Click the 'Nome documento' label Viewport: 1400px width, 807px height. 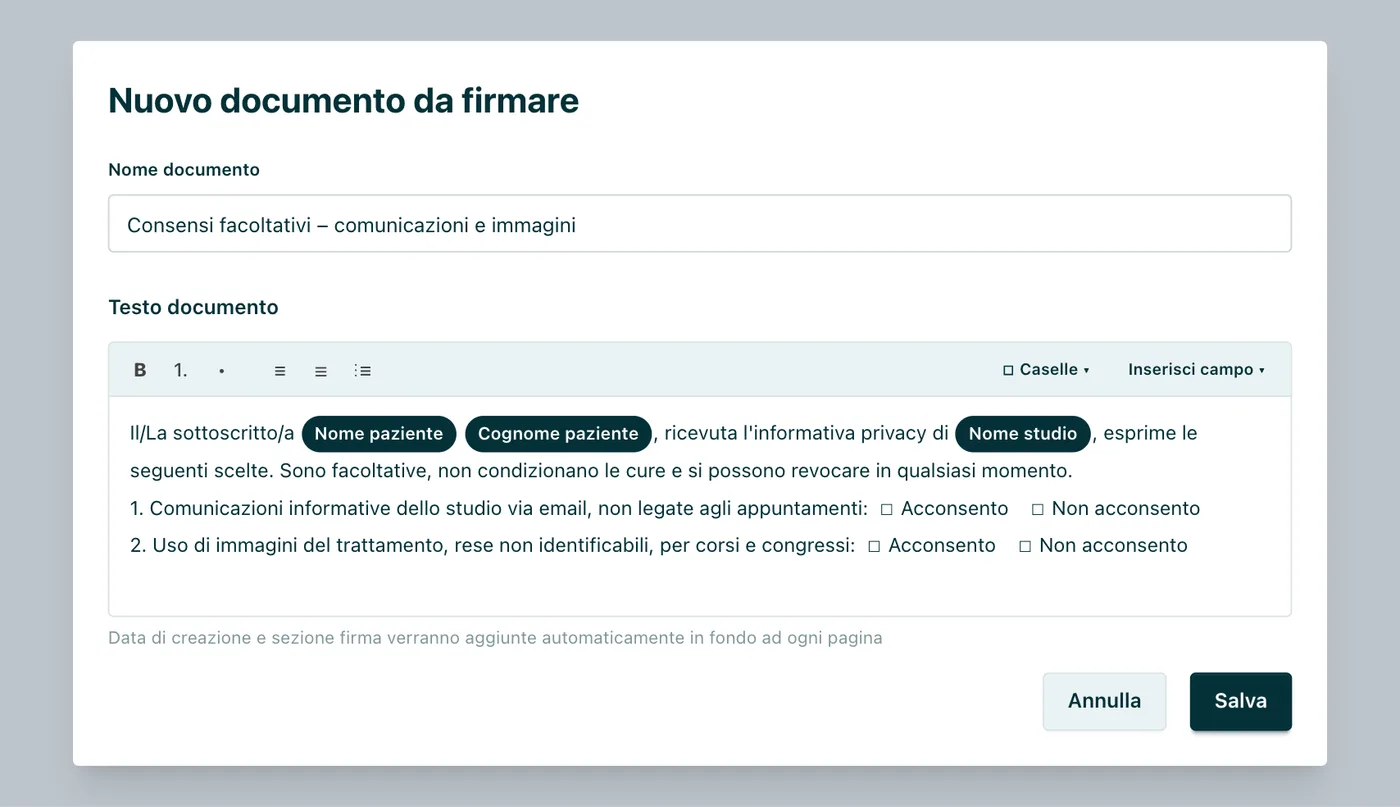tap(184, 170)
